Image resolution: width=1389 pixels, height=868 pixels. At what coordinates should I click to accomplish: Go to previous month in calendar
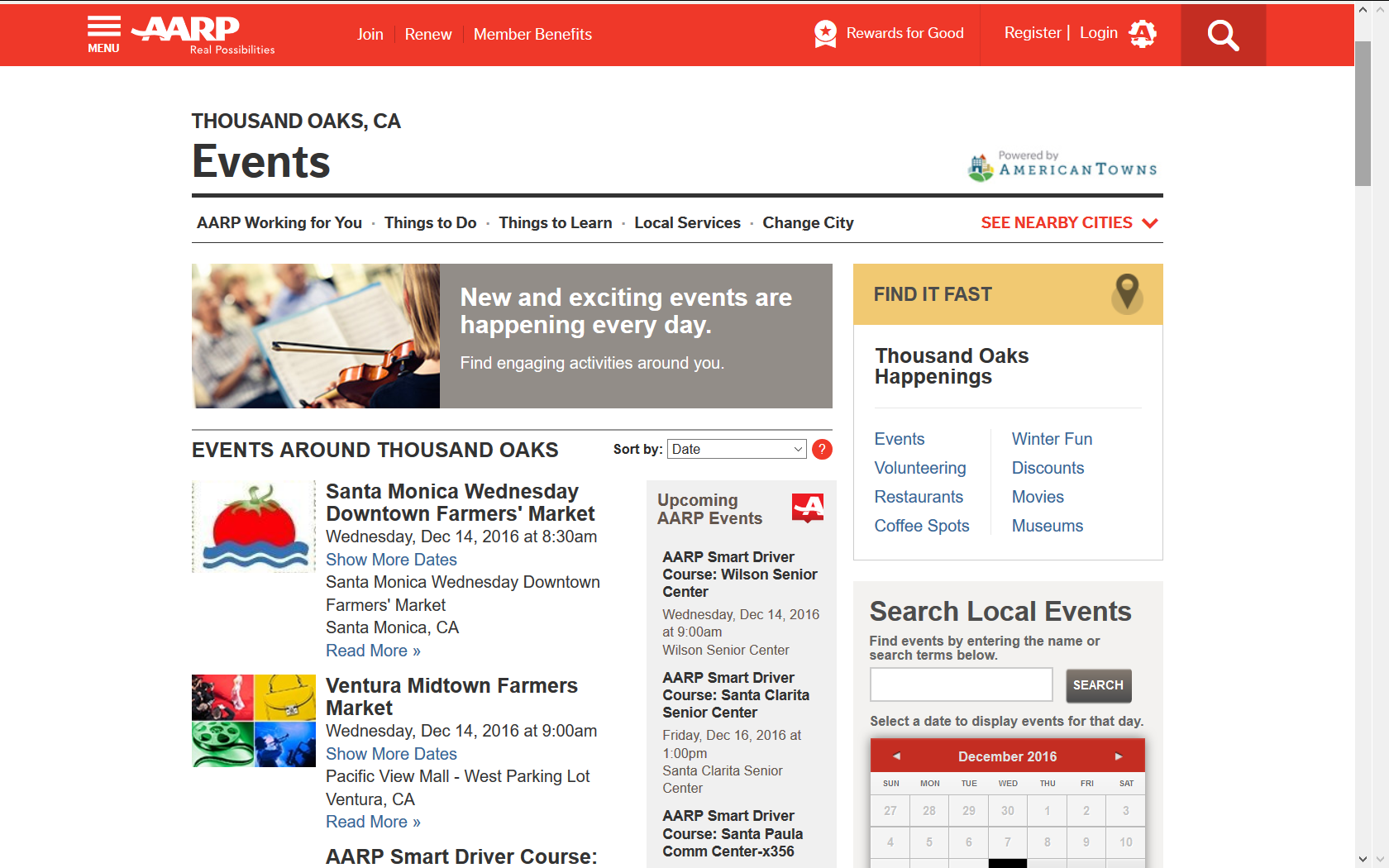click(896, 756)
